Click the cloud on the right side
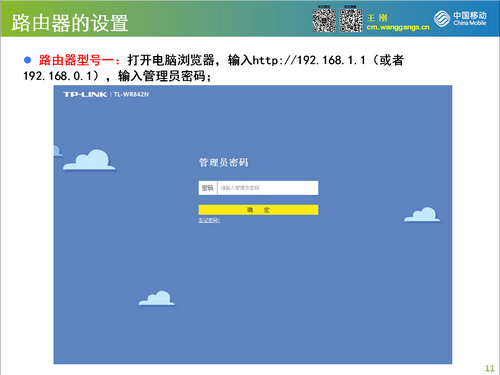 click(x=422, y=215)
